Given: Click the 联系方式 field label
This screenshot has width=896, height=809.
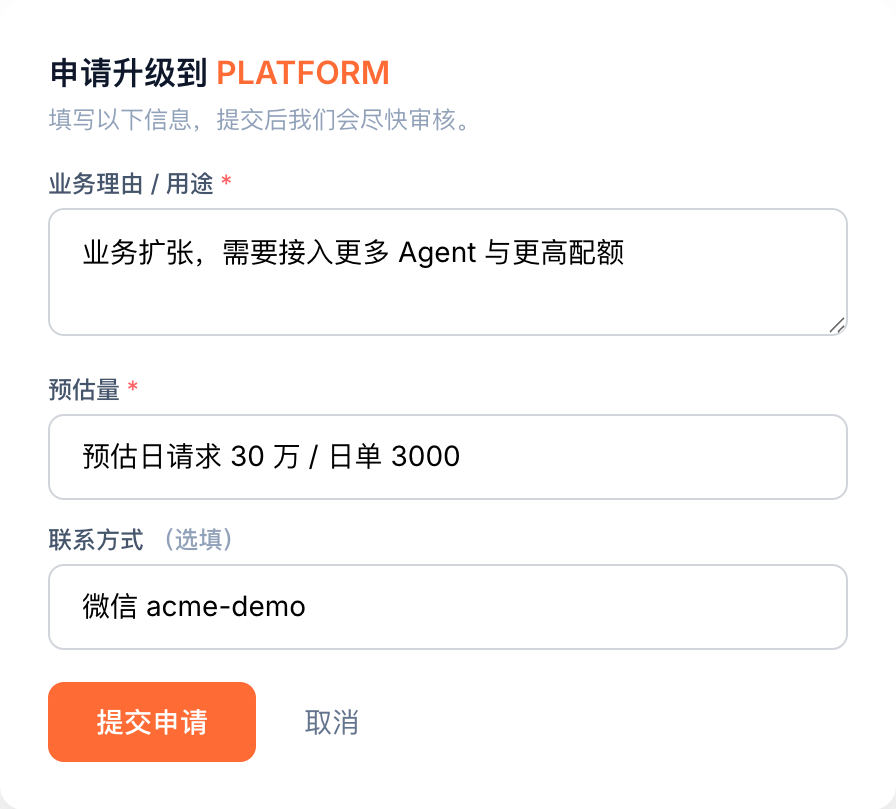Looking at the screenshot, I should [x=96, y=540].
